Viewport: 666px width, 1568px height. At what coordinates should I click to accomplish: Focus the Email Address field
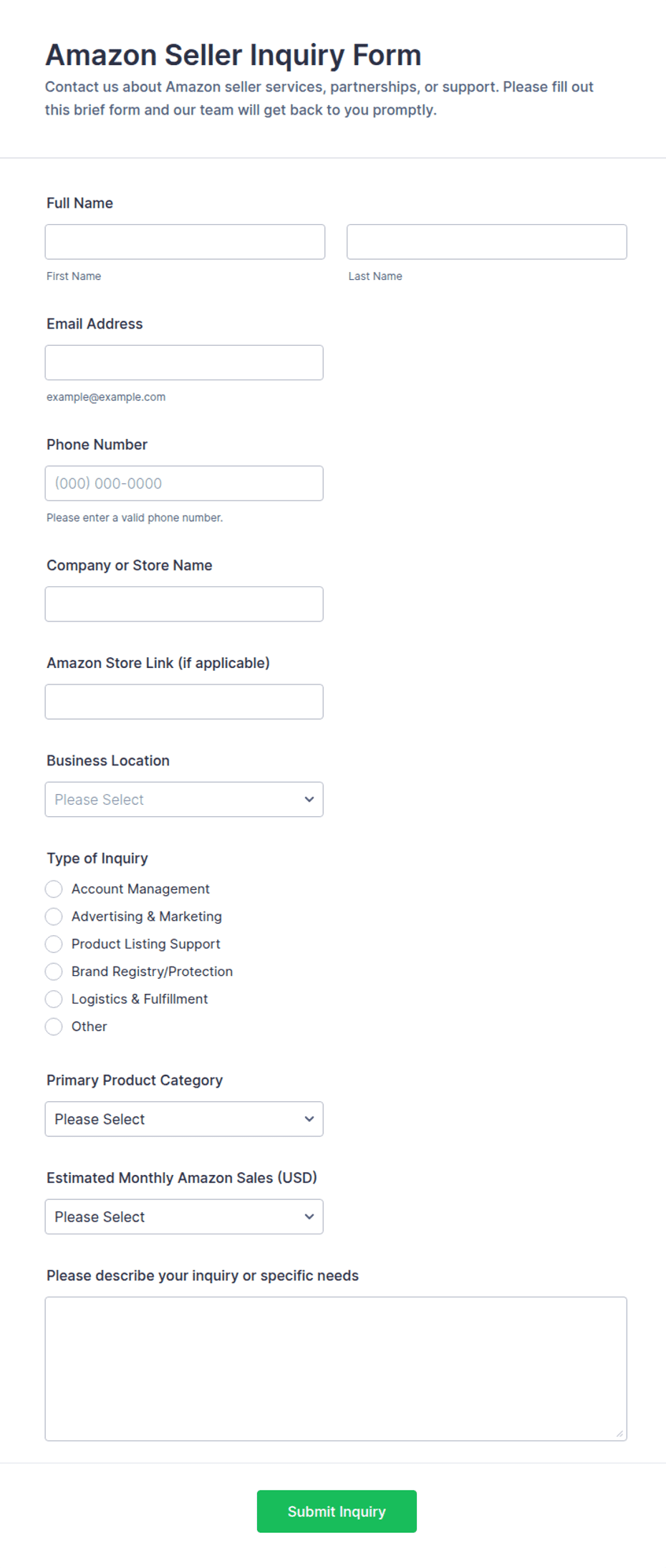coord(184,363)
